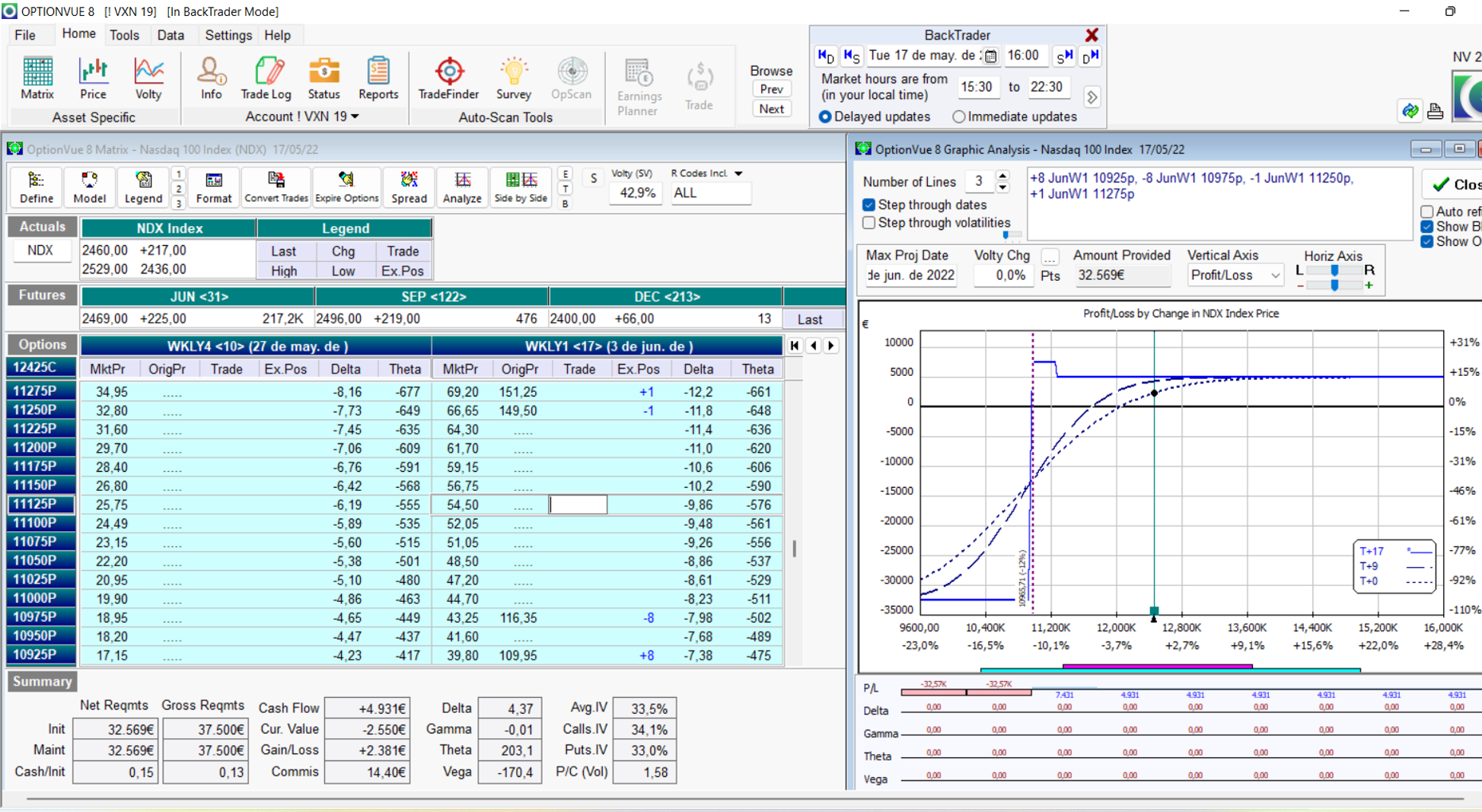Open the Trade Log icon

click(266, 78)
